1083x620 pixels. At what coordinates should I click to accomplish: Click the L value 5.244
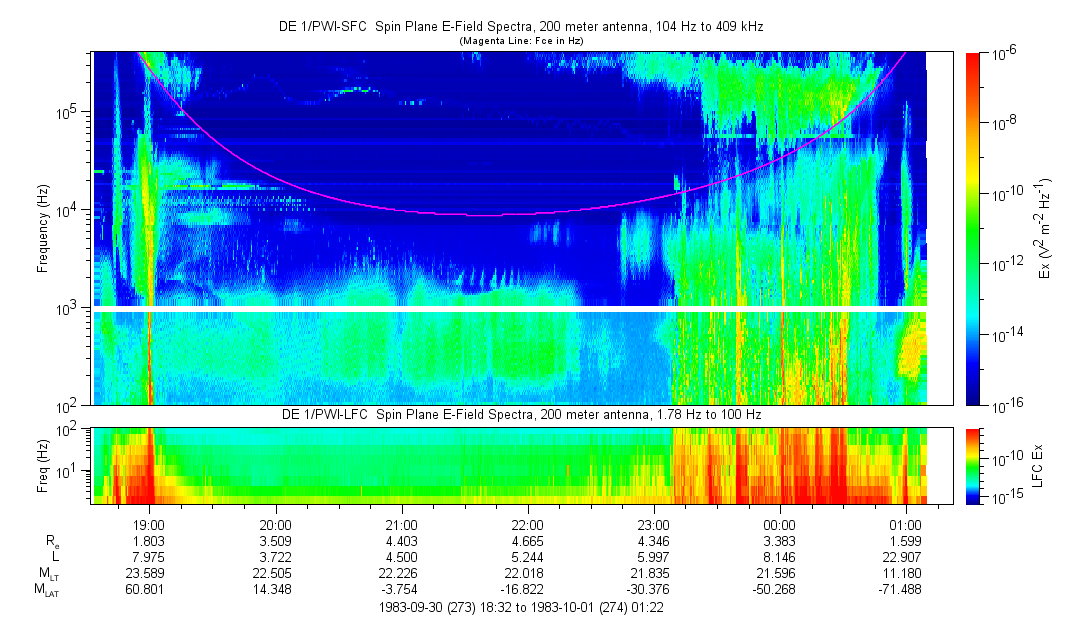[x=528, y=557]
